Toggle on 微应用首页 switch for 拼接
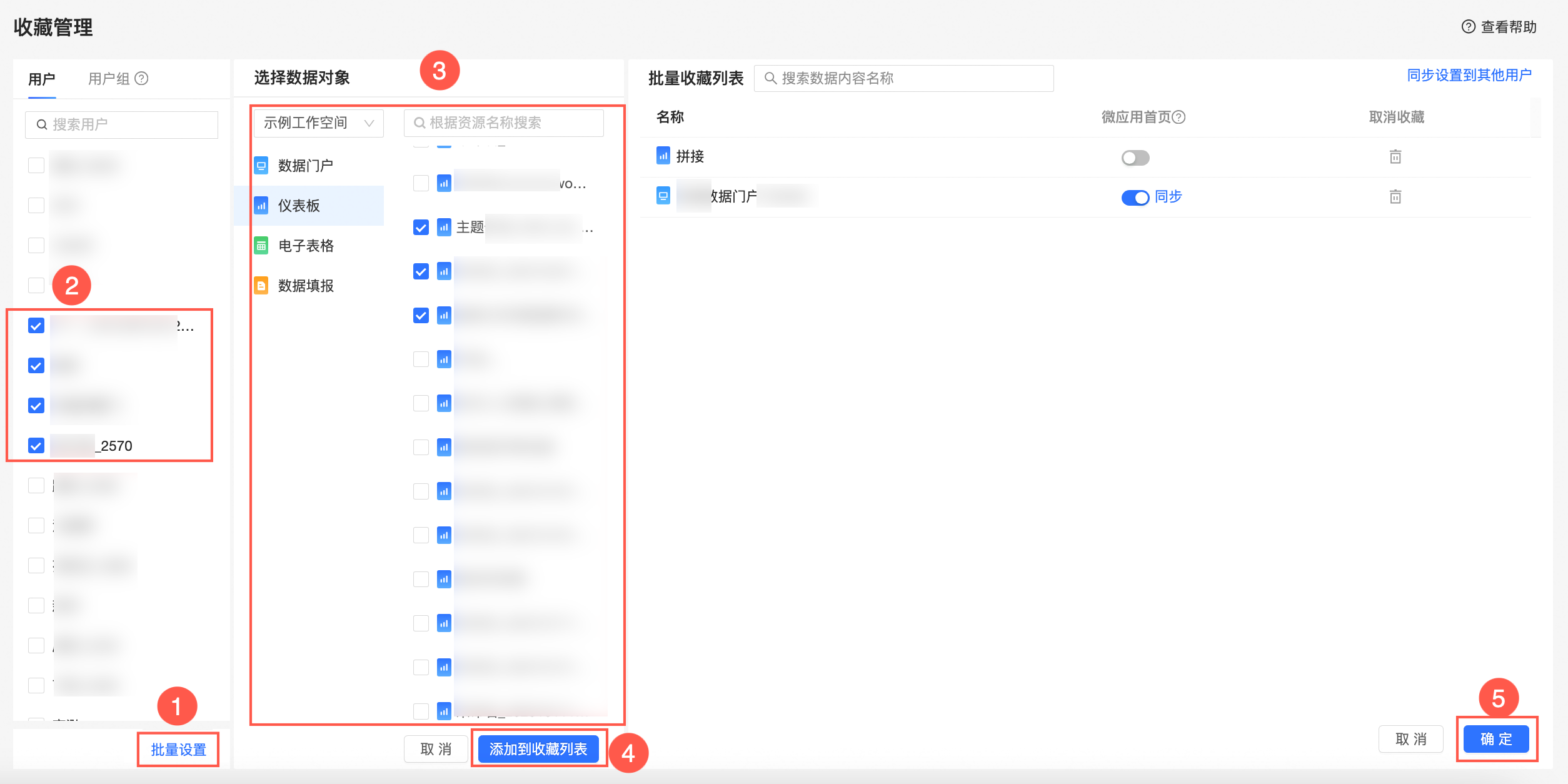Screen dimensions: 1568x784 pos(1135,158)
